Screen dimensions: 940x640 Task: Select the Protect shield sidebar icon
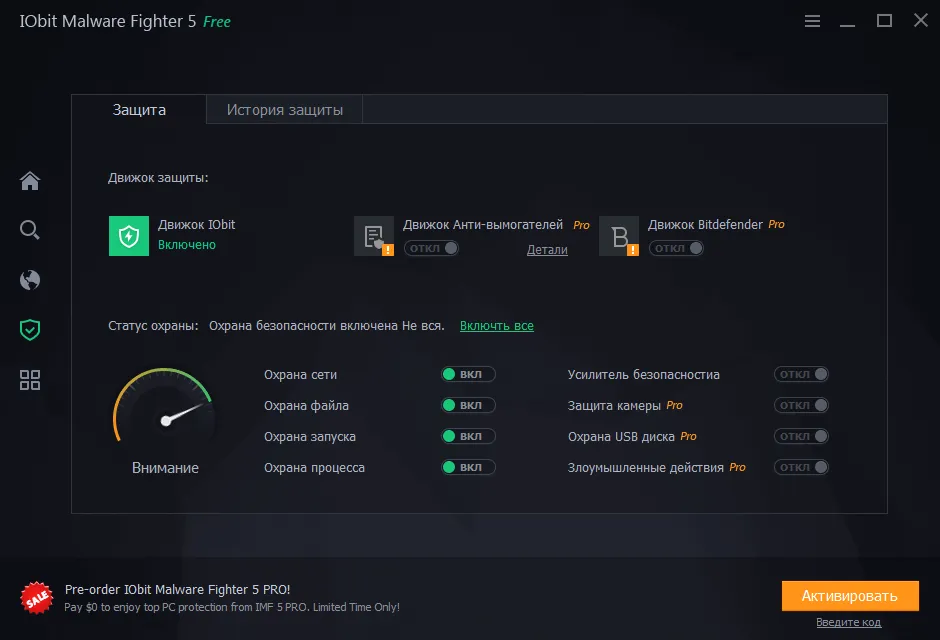30,330
